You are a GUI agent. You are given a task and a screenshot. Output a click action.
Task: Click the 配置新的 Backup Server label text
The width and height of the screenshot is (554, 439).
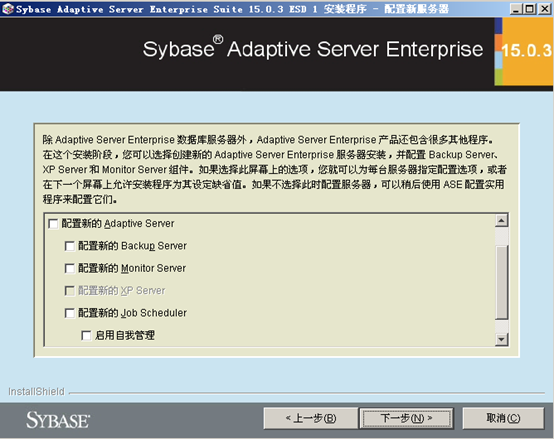pos(132,246)
